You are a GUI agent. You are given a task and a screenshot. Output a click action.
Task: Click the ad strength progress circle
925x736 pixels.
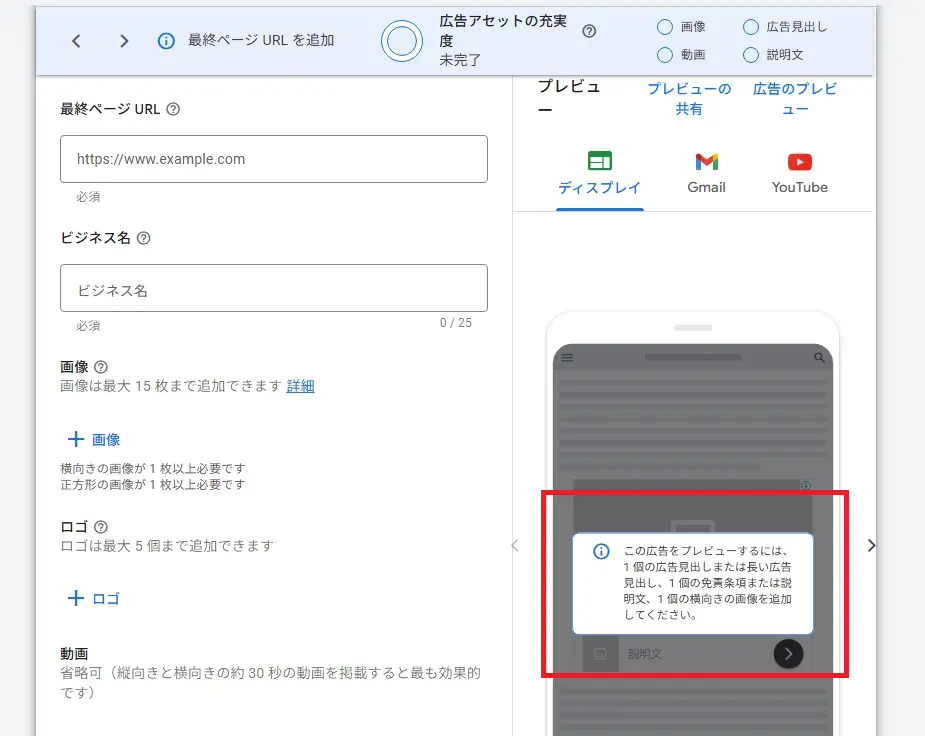[402, 41]
